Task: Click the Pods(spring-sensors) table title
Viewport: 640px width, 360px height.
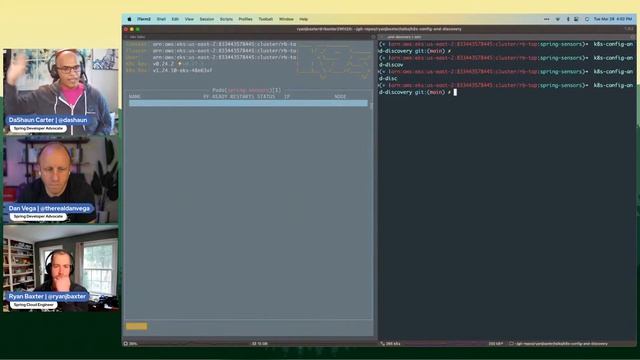Action: coord(247,90)
